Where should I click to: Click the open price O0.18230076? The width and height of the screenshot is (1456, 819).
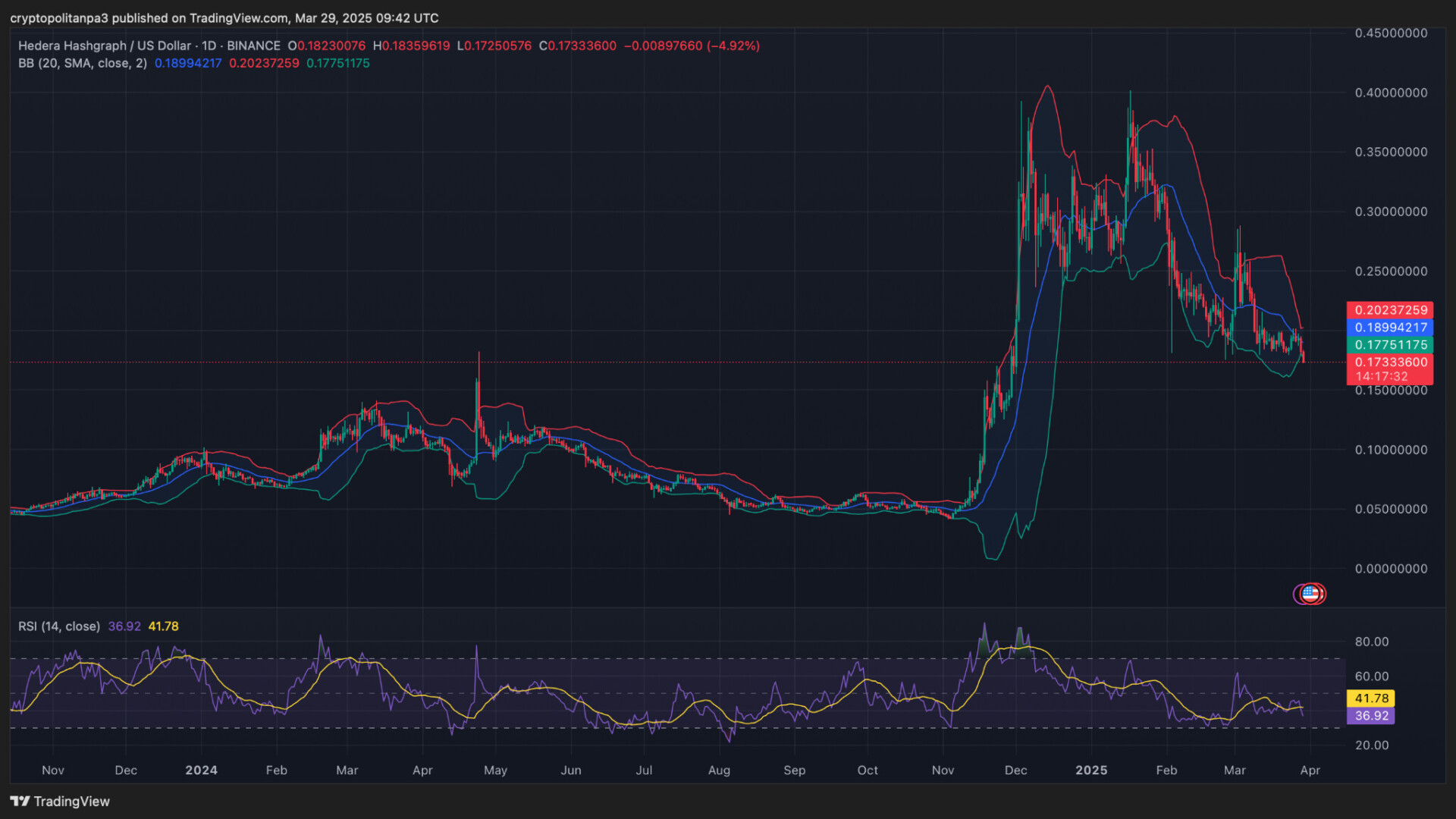pos(327,45)
